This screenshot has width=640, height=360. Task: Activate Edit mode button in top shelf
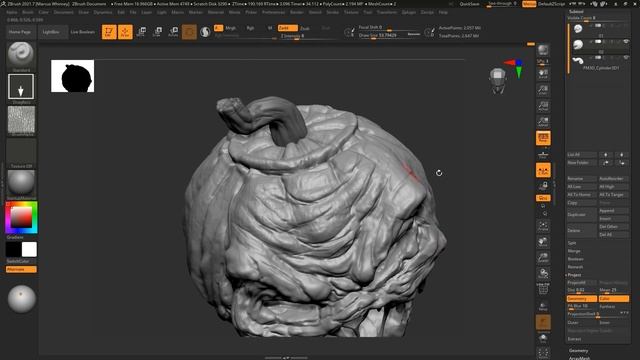tap(109, 32)
